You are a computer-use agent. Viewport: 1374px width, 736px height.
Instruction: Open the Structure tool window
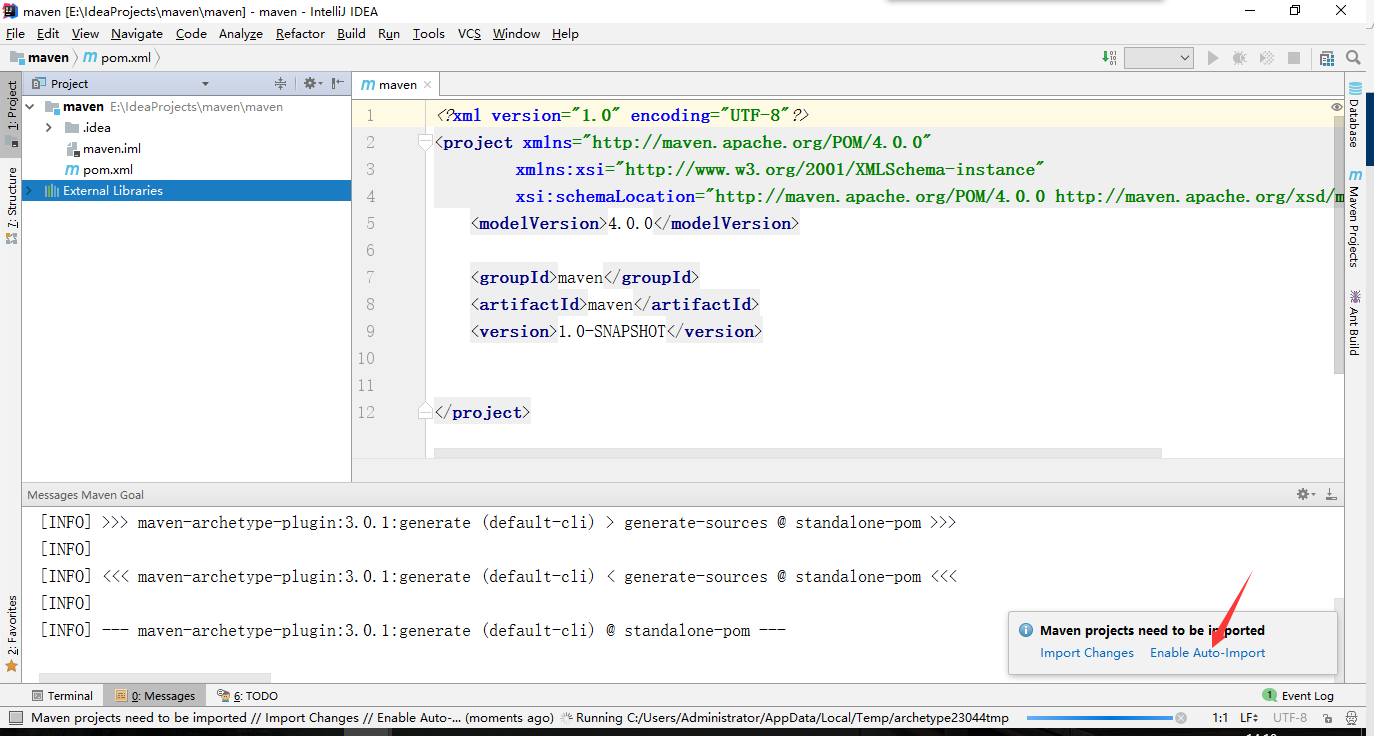[11, 205]
